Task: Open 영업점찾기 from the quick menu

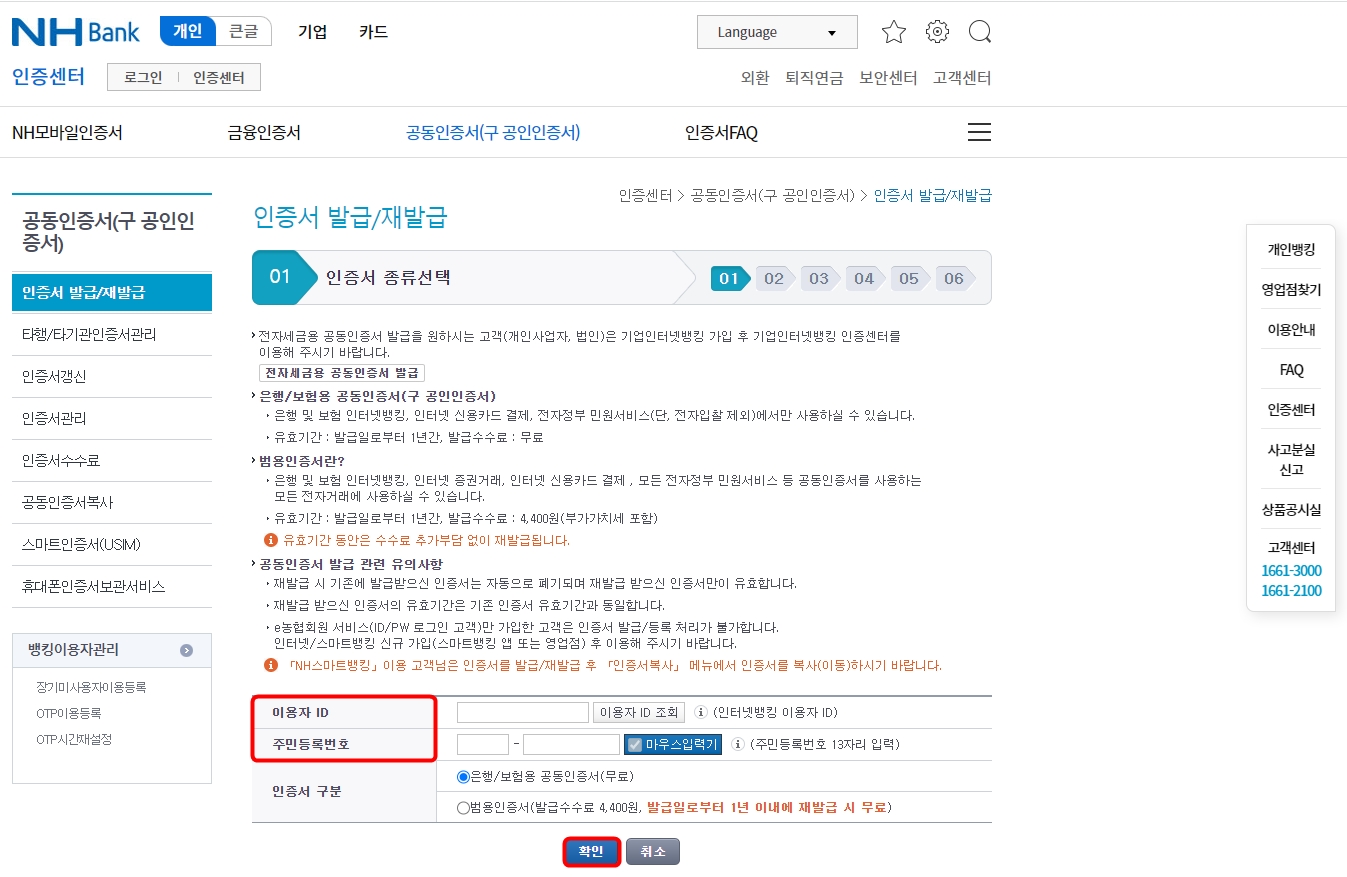Action: [1290, 288]
